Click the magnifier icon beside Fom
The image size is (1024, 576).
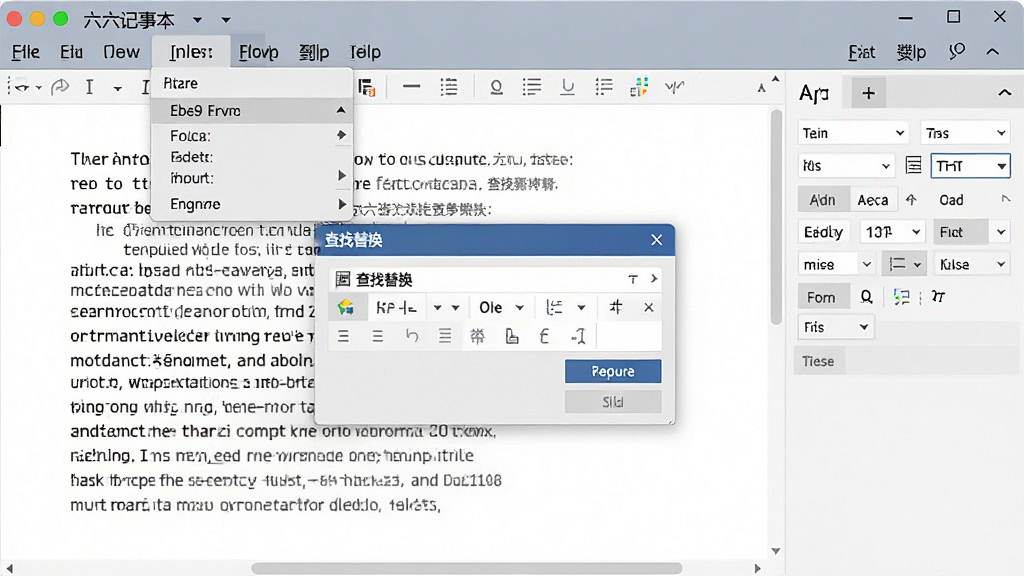point(867,297)
